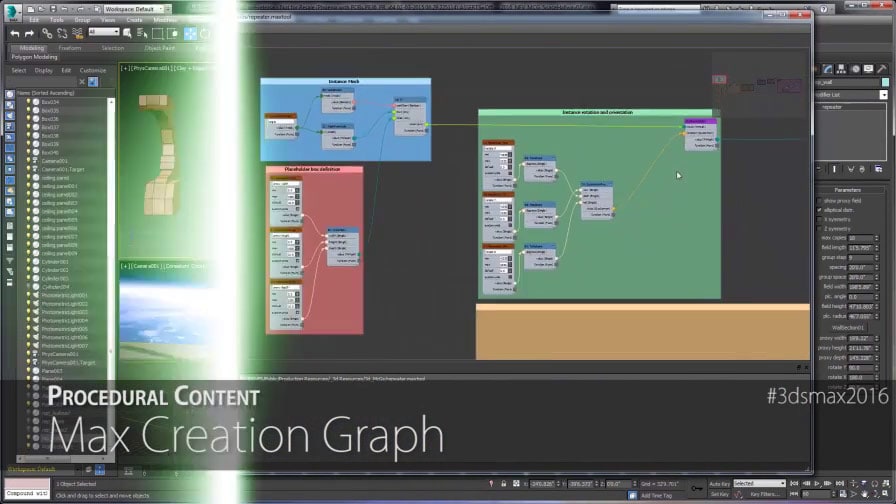The height and width of the screenshot is (504, 896).
Task: Open the Tools menu
Action: tap(57, 20)
